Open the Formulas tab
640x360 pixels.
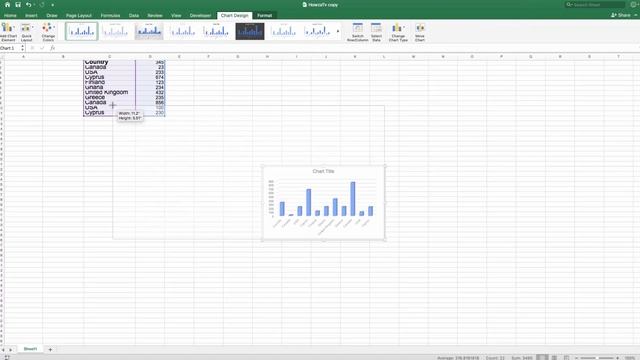(x=110, y=16)
